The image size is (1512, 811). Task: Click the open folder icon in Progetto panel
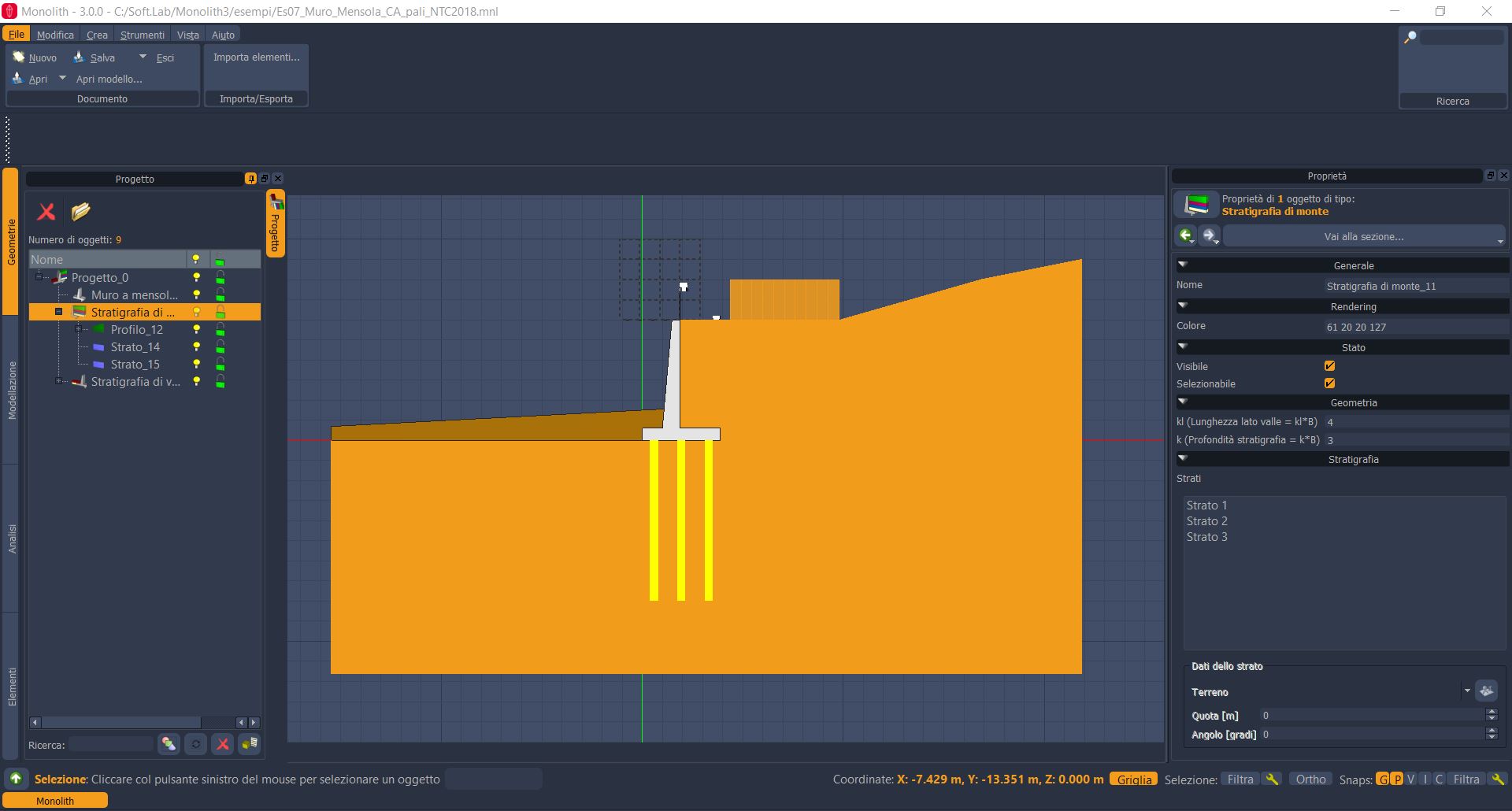pos(80,211)
